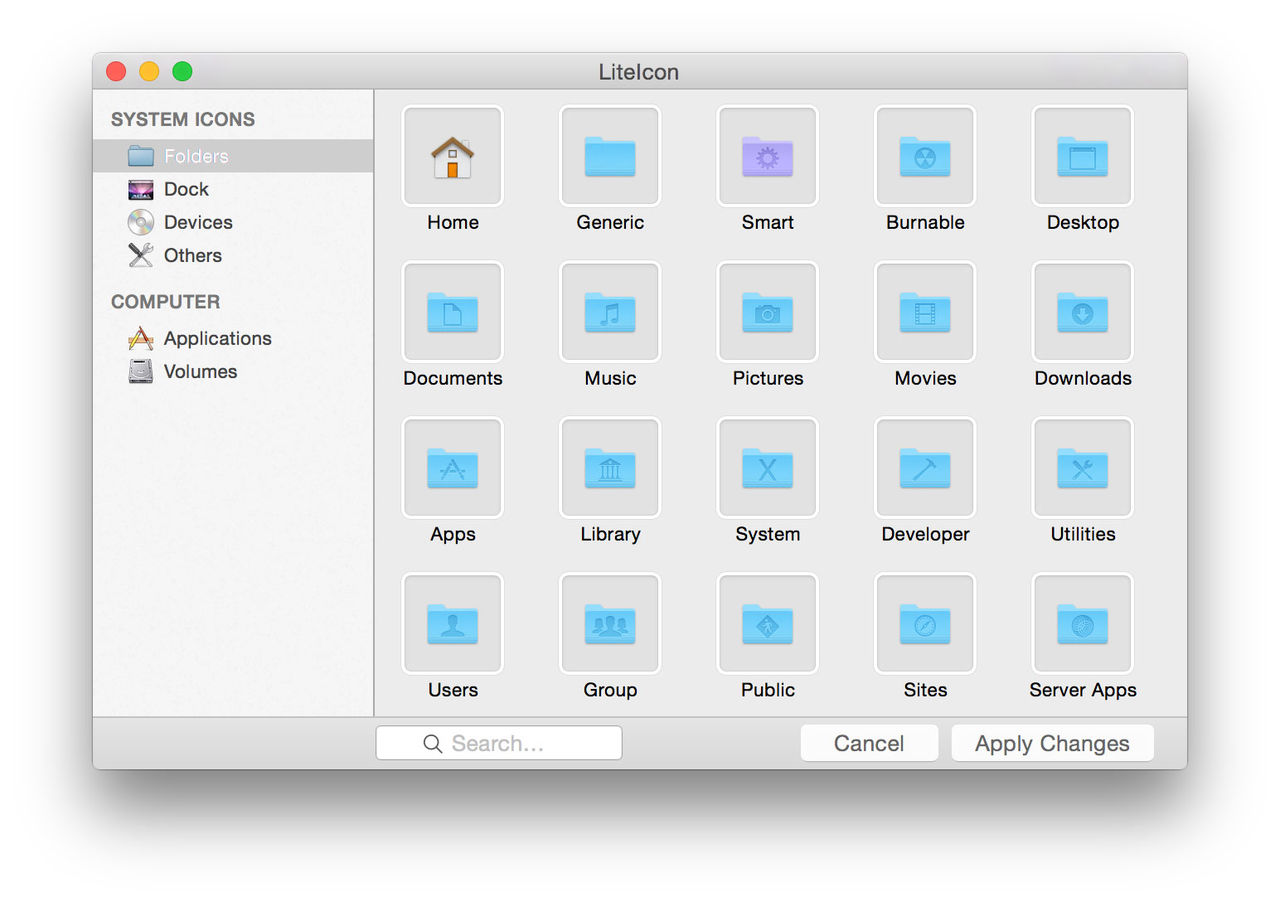Click the "Utilities" label text
This screenshot has width=1280, height=902.
point(1083,534)
